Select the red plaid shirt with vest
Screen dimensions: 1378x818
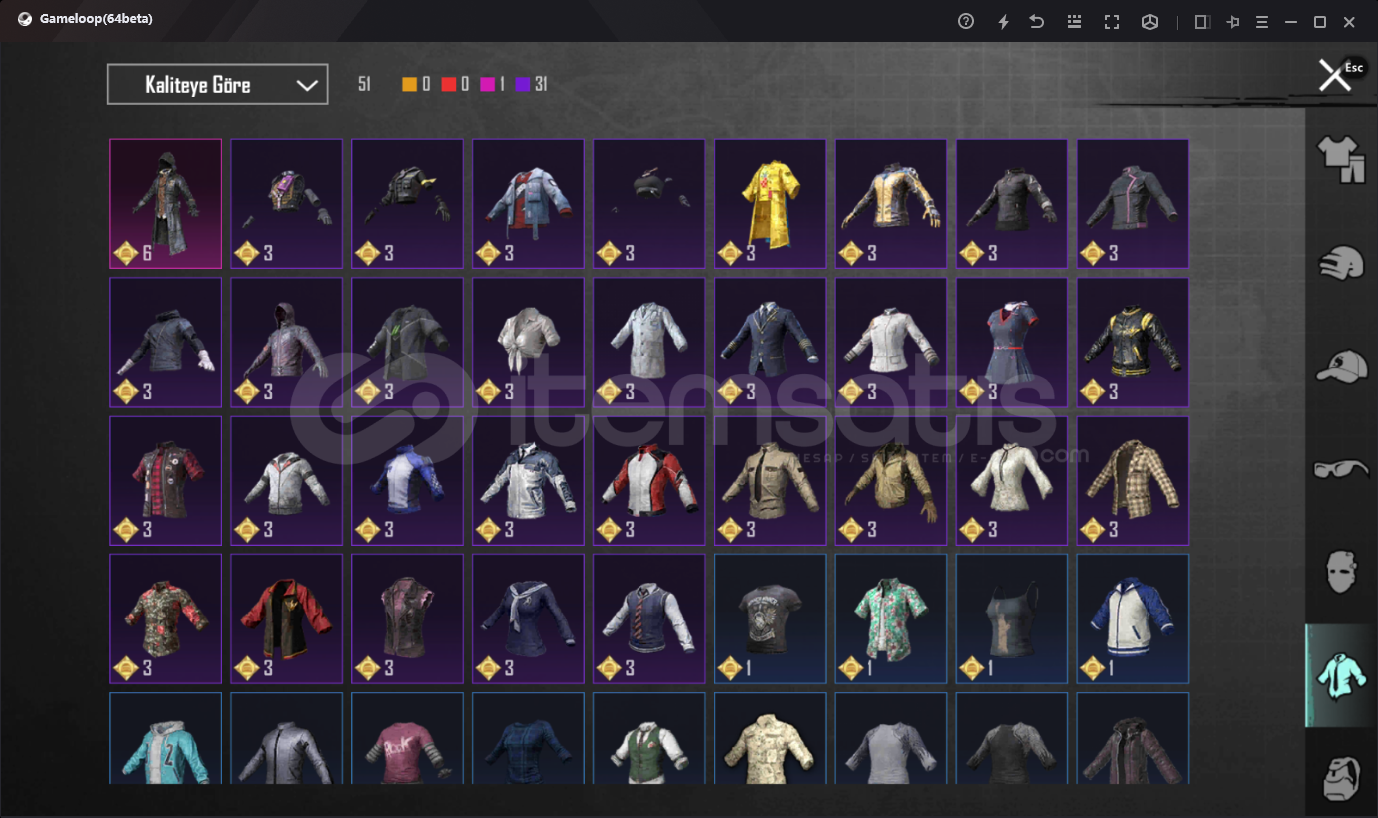coord(166,481)
